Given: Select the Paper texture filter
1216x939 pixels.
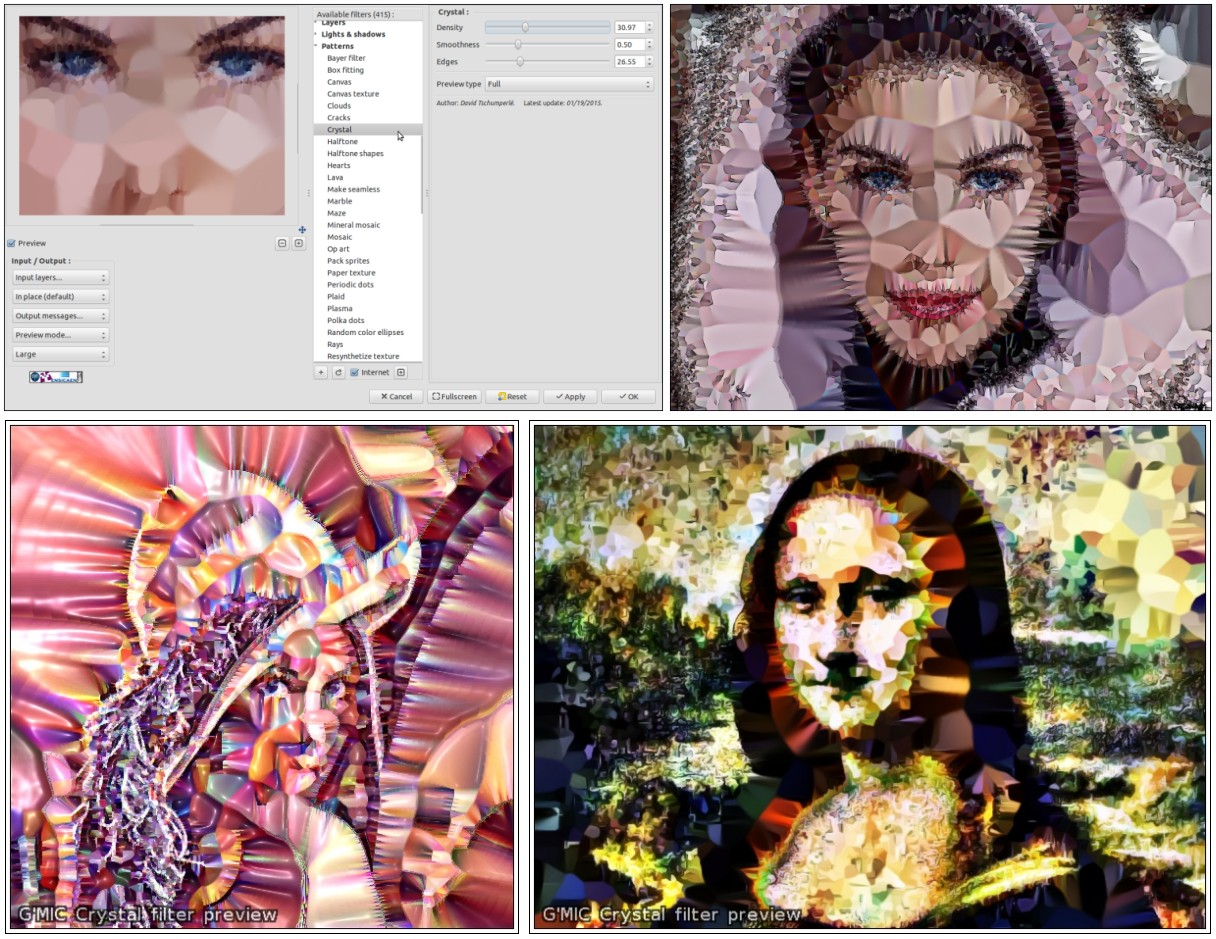Looking at the screenshot, I should click(351, 273).
